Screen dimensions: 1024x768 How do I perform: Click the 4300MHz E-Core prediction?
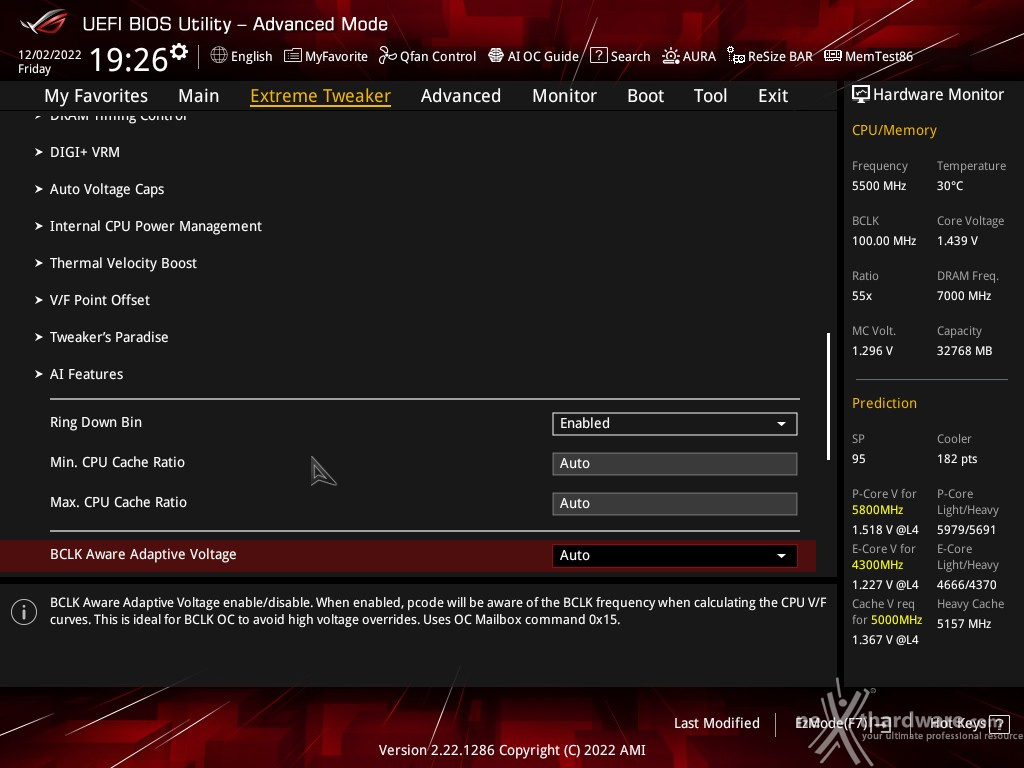tap(878, 565)
